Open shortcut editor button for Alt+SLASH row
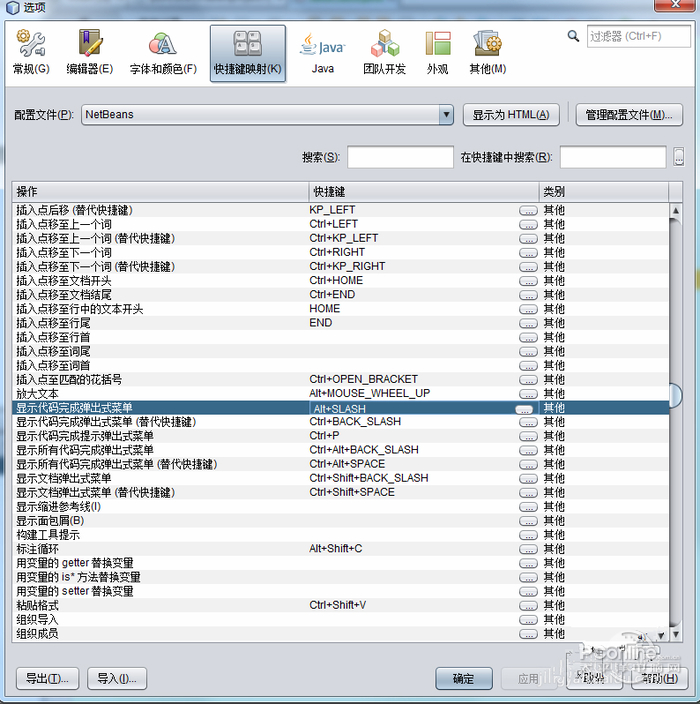Viewport: 700px width, 704px height. click(x=524, y=409)
